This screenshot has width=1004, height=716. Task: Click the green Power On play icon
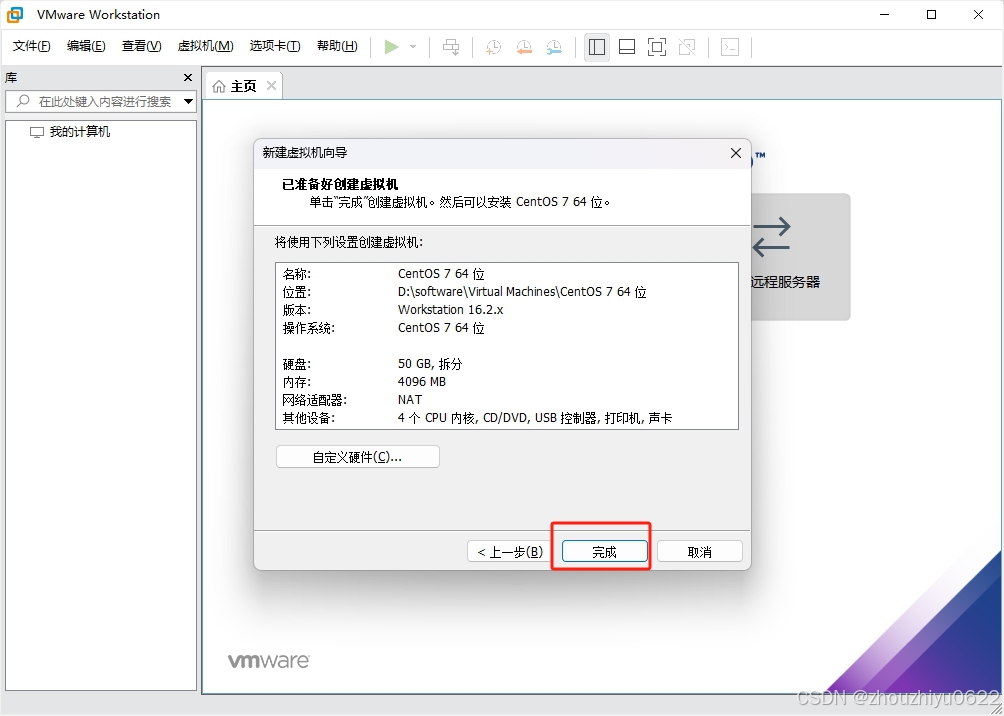point(391,47)
